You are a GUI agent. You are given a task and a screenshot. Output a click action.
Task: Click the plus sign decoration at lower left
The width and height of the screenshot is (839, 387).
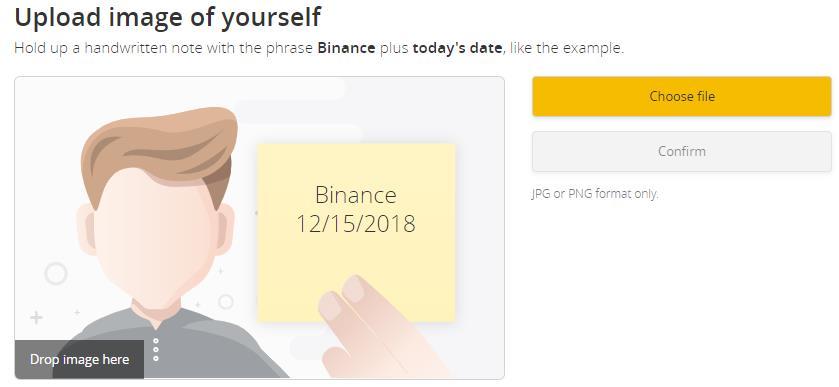36,318
